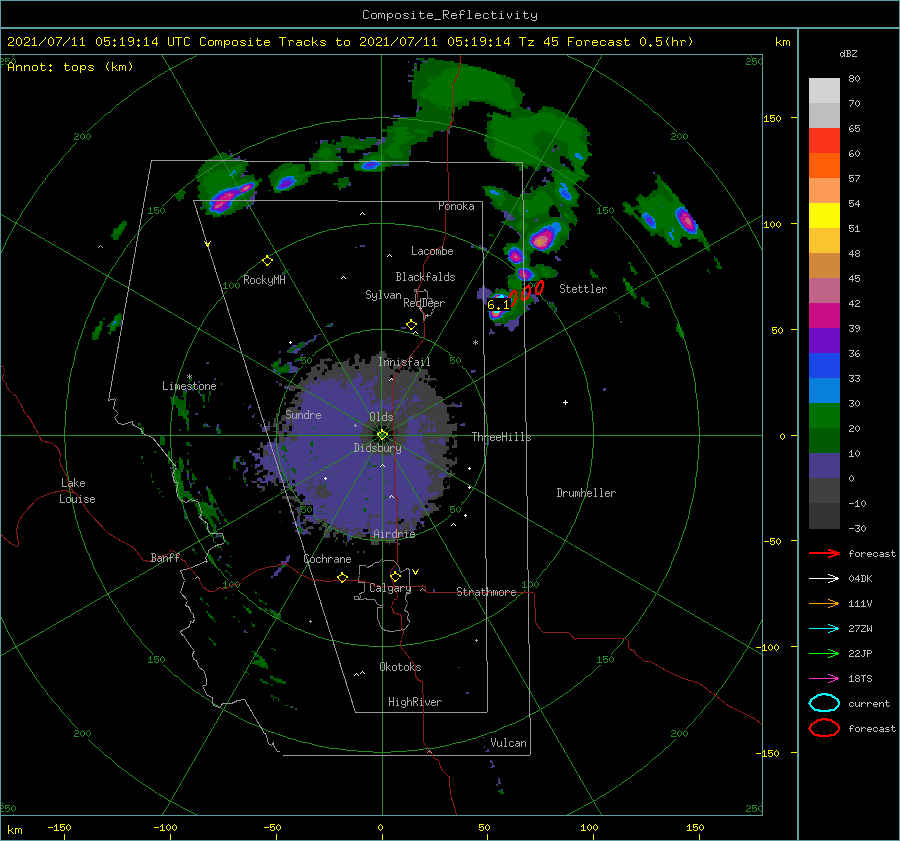The width and height of the screenshot is (900, 841).
Task: Click the white 04DK arrow in legend
Action: coord(824,579)
